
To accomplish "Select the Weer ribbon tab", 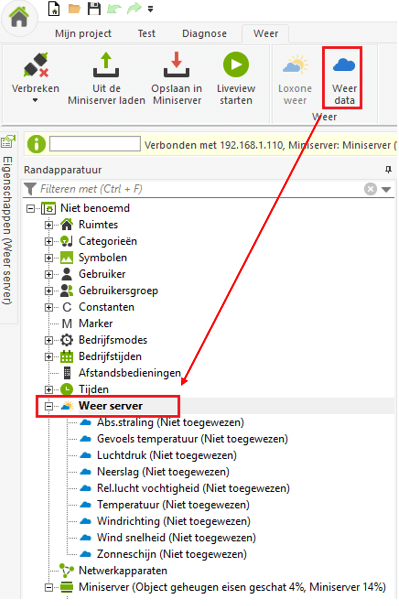I will (266, 34).
